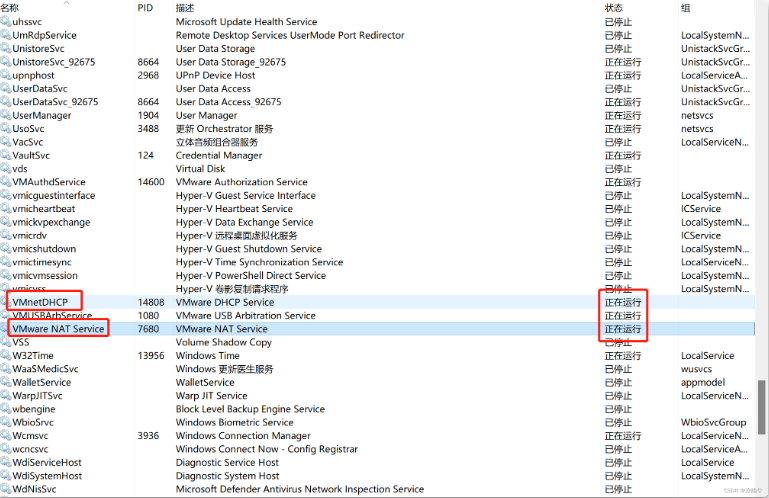Viewport: 769px width, 498px height.
Task: Click the 描述 column header
Action: pos(185,8)
